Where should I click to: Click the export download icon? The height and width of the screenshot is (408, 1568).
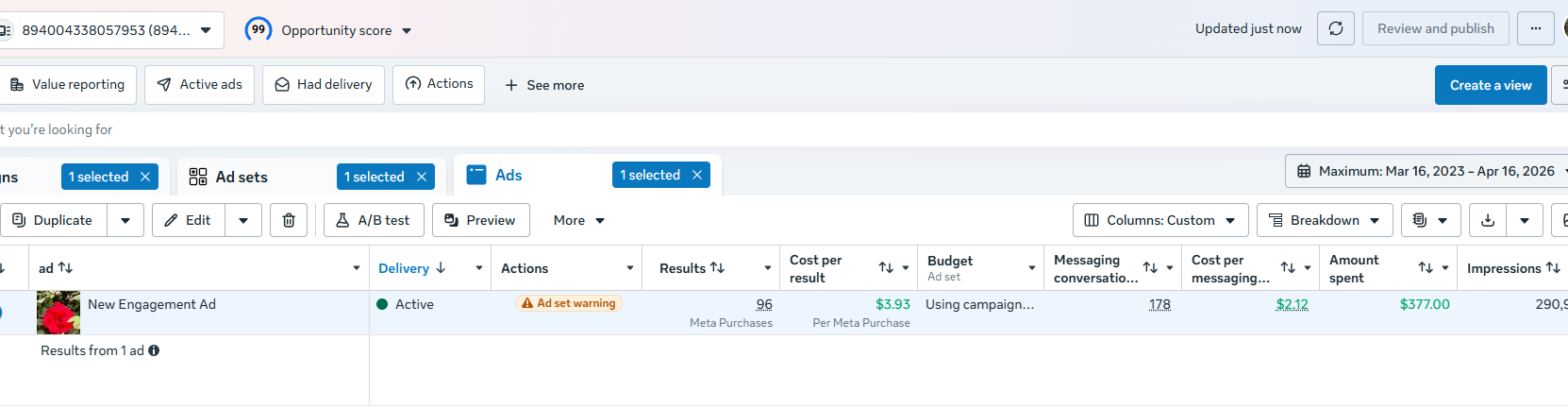point(1488,220)
